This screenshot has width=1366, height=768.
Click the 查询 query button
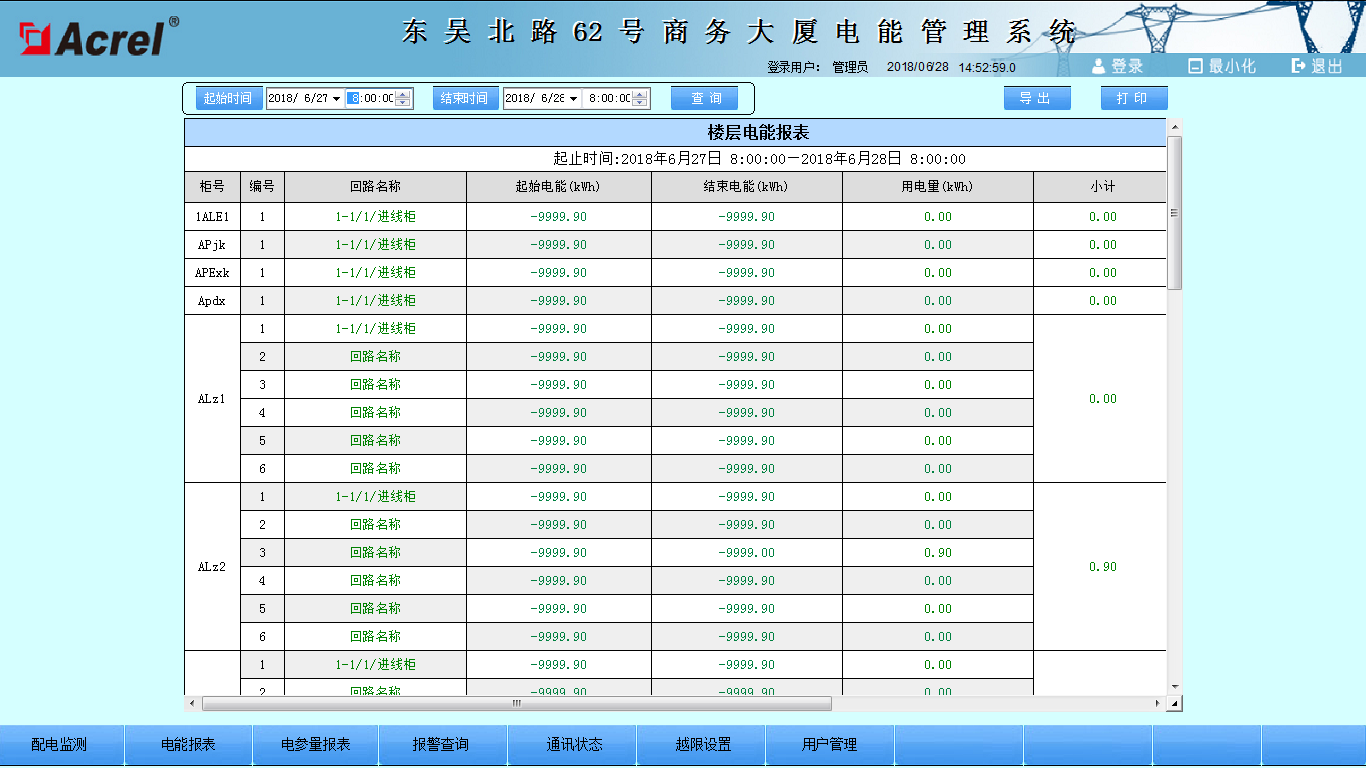705,98
